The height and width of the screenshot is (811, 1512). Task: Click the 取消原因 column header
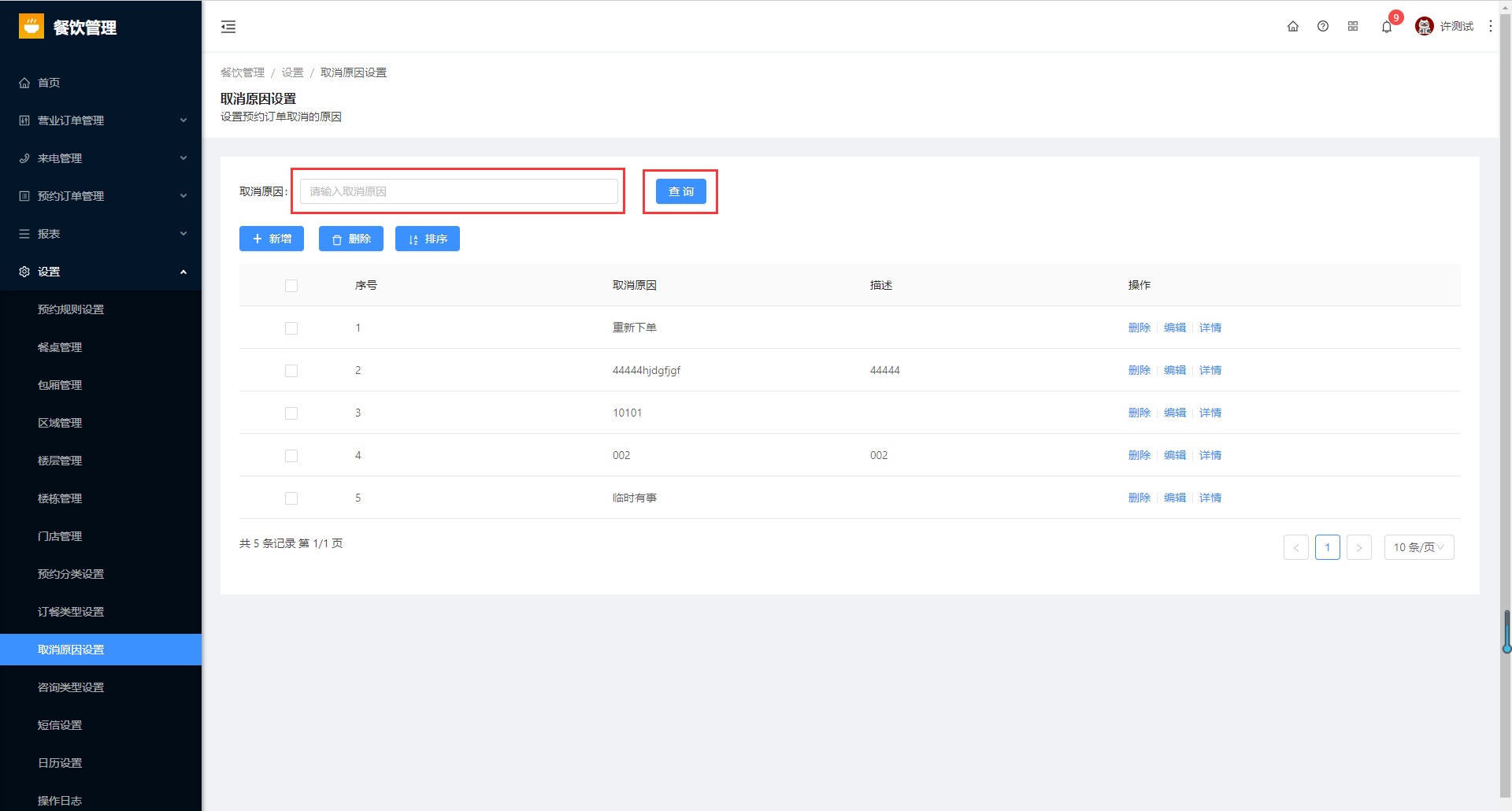[635, 286]
